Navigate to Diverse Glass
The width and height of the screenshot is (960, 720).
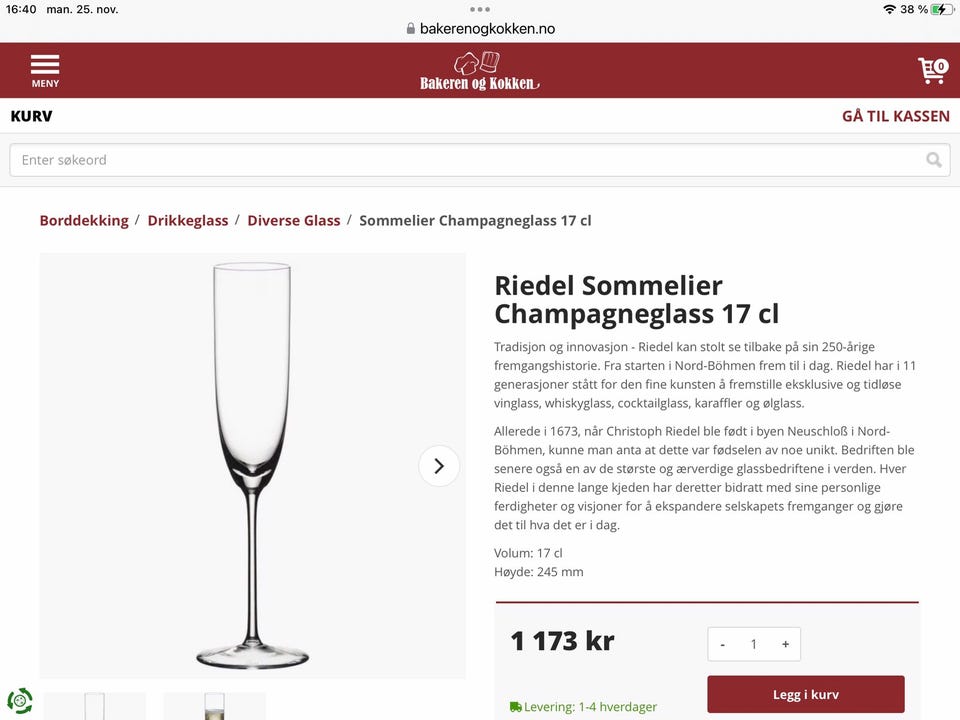tap(294, 220)
